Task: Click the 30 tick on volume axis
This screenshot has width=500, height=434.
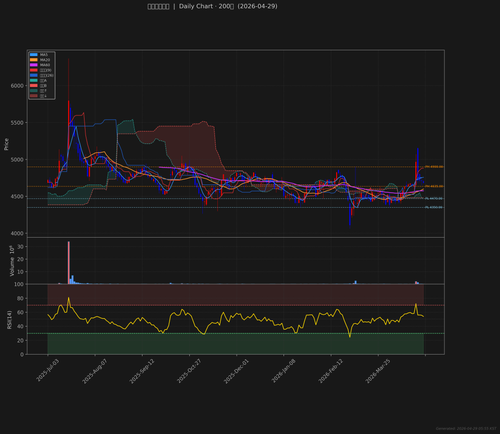Action: pyautogui.click(x=20, y=247)
